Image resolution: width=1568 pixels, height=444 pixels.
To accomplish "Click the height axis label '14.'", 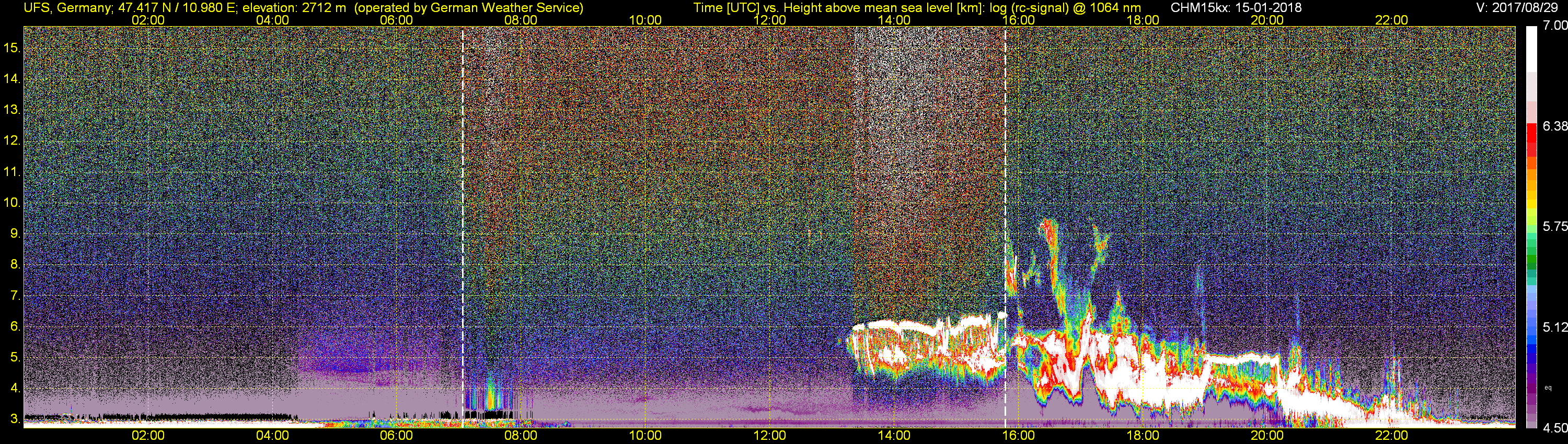I will click(x=12, y=78).
